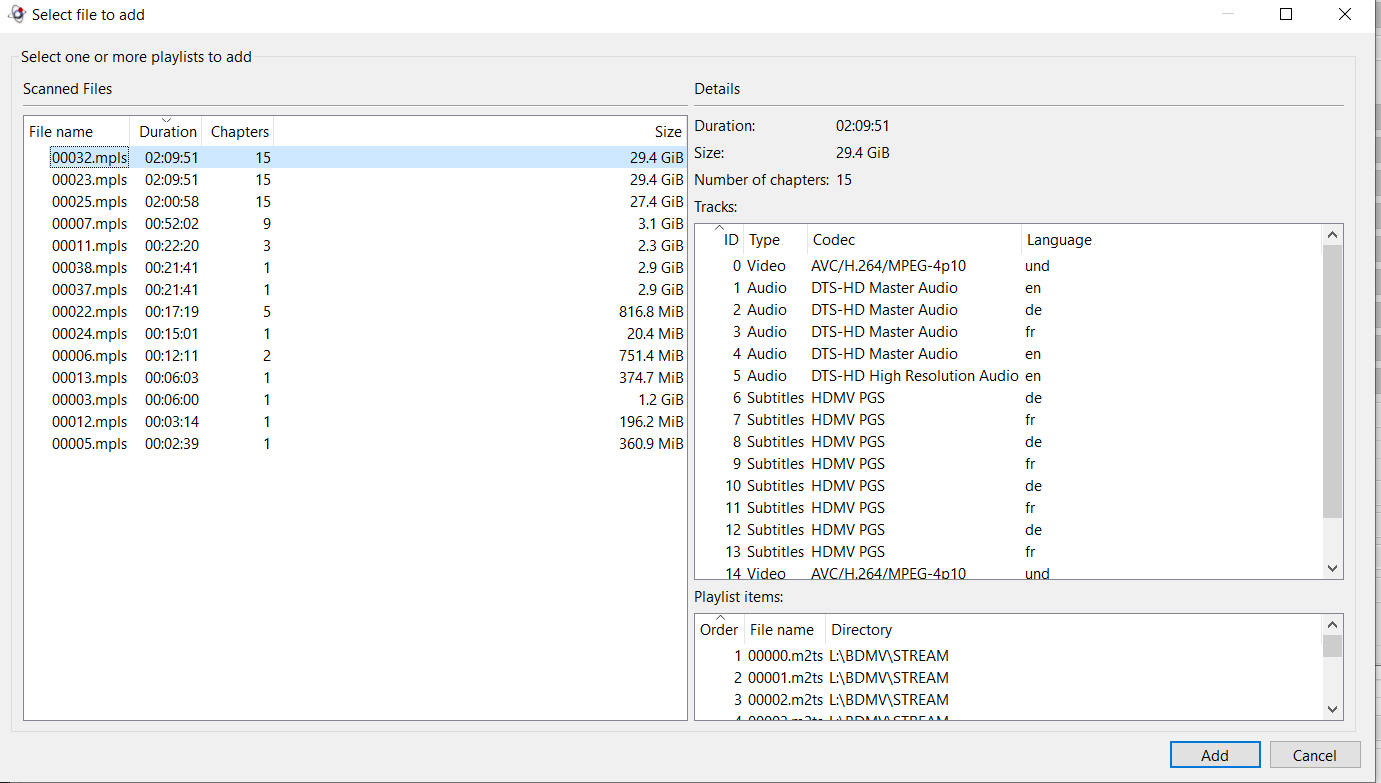
Task: Select playlist 00013.mpls
Action: [x=355, y=378]
